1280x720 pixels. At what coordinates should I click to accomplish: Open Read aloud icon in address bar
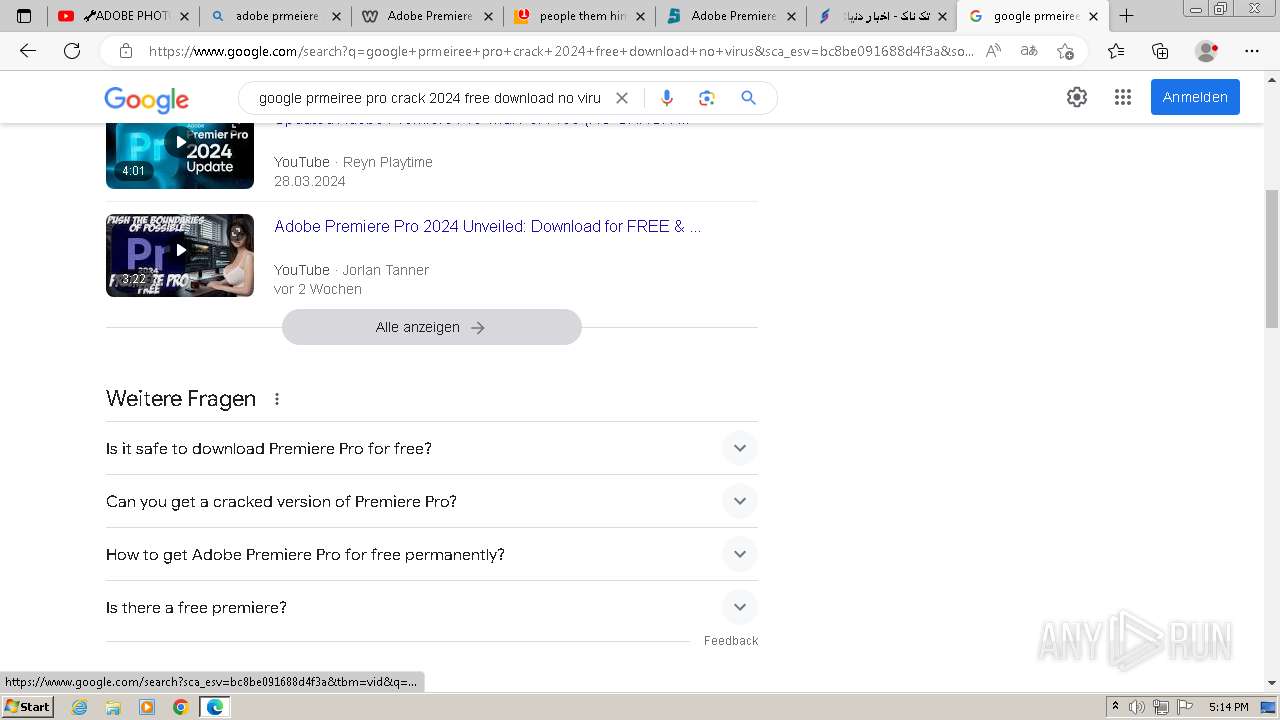coord(993,51)
